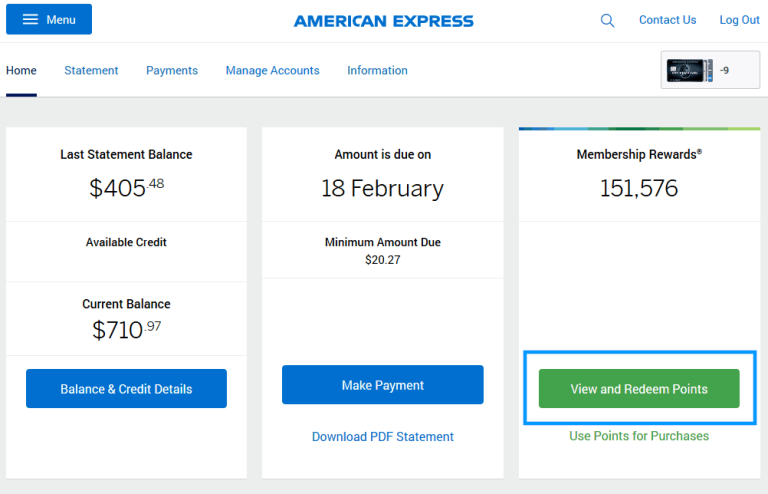
Task: Expand the account selector ending -9
Action: pyautogui.click(x=710, y=70)
